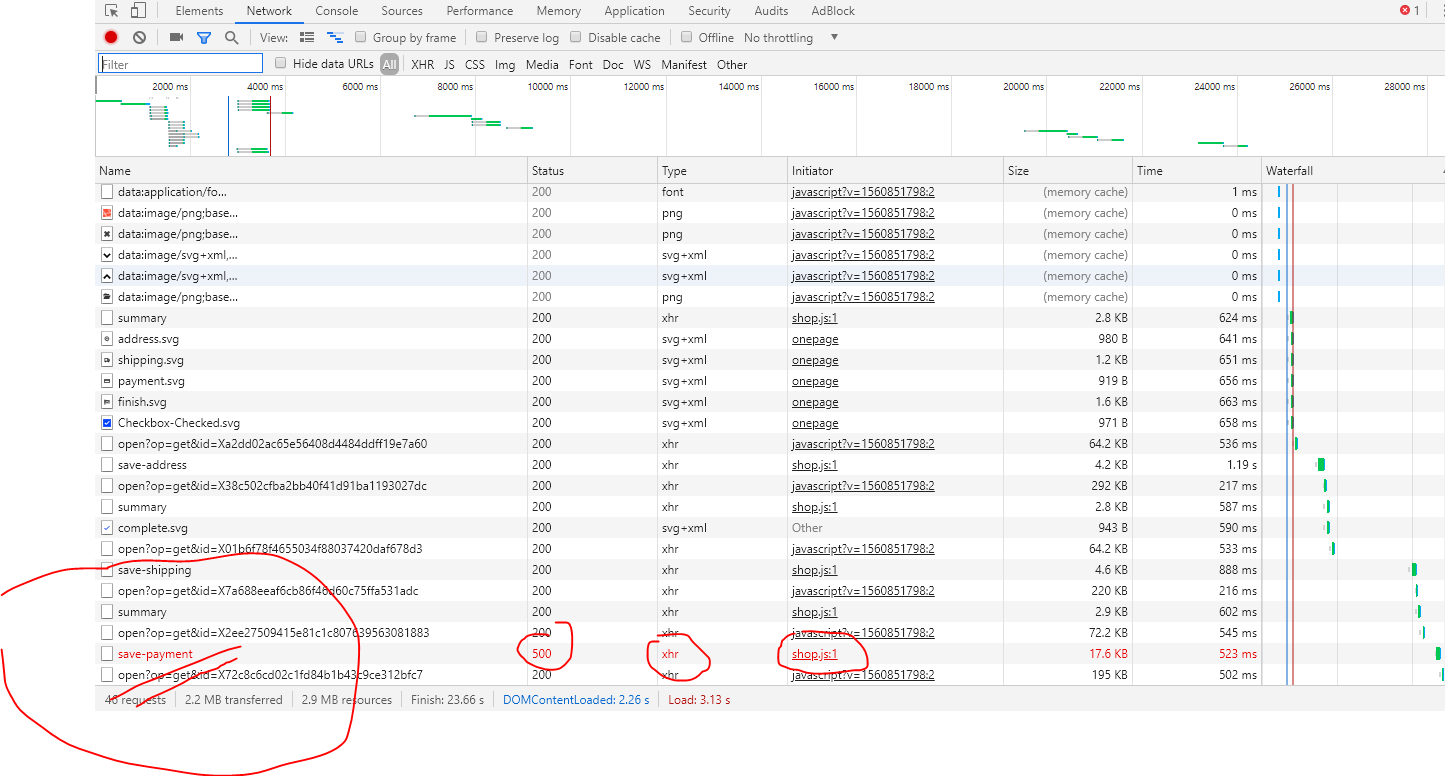Filter requests by JS type

(449, 64)
